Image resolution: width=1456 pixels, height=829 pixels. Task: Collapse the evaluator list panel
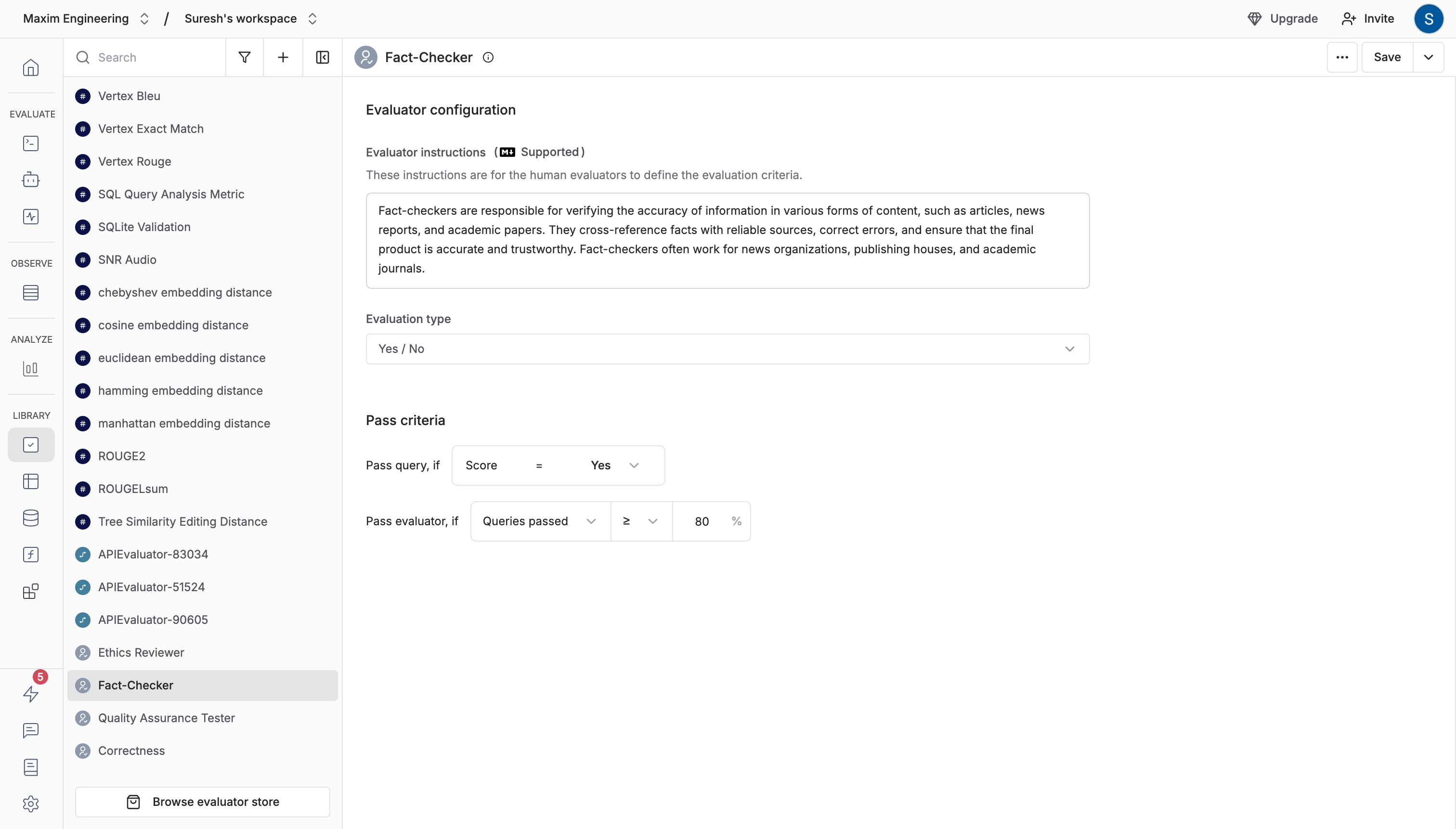(x=322, y=57)
